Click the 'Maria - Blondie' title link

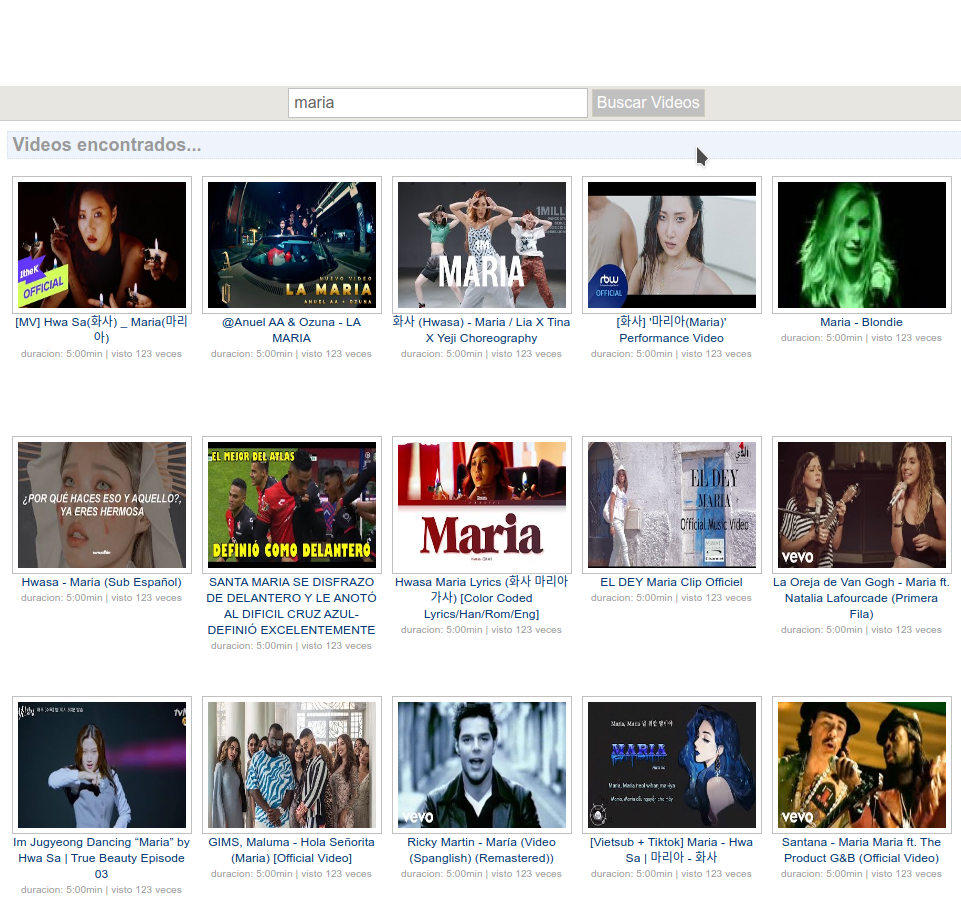[862, 322]
